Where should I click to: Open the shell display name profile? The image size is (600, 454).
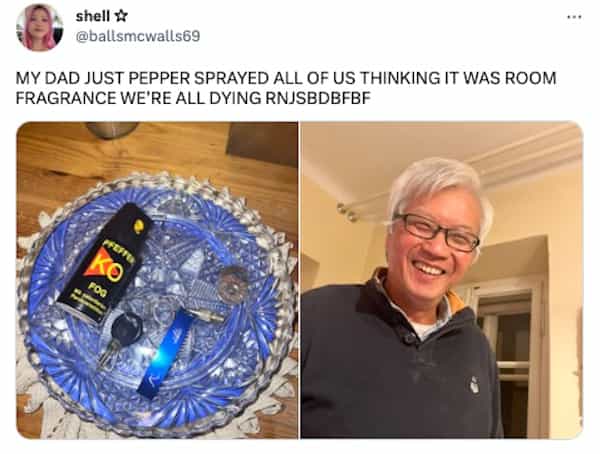tap(93, 16)
